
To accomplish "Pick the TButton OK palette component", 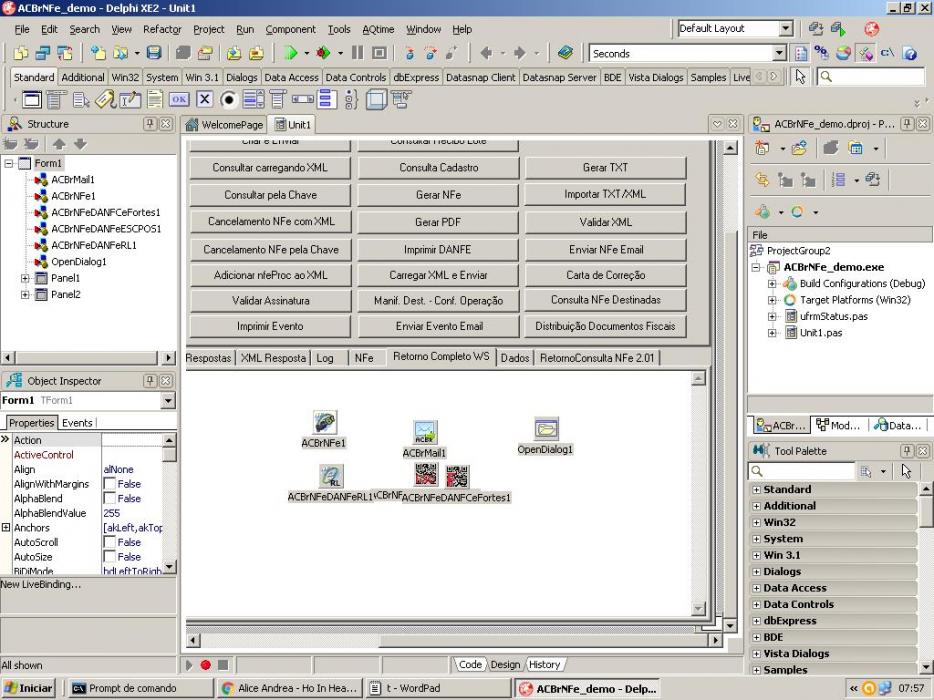I will (x=179, y=99).
